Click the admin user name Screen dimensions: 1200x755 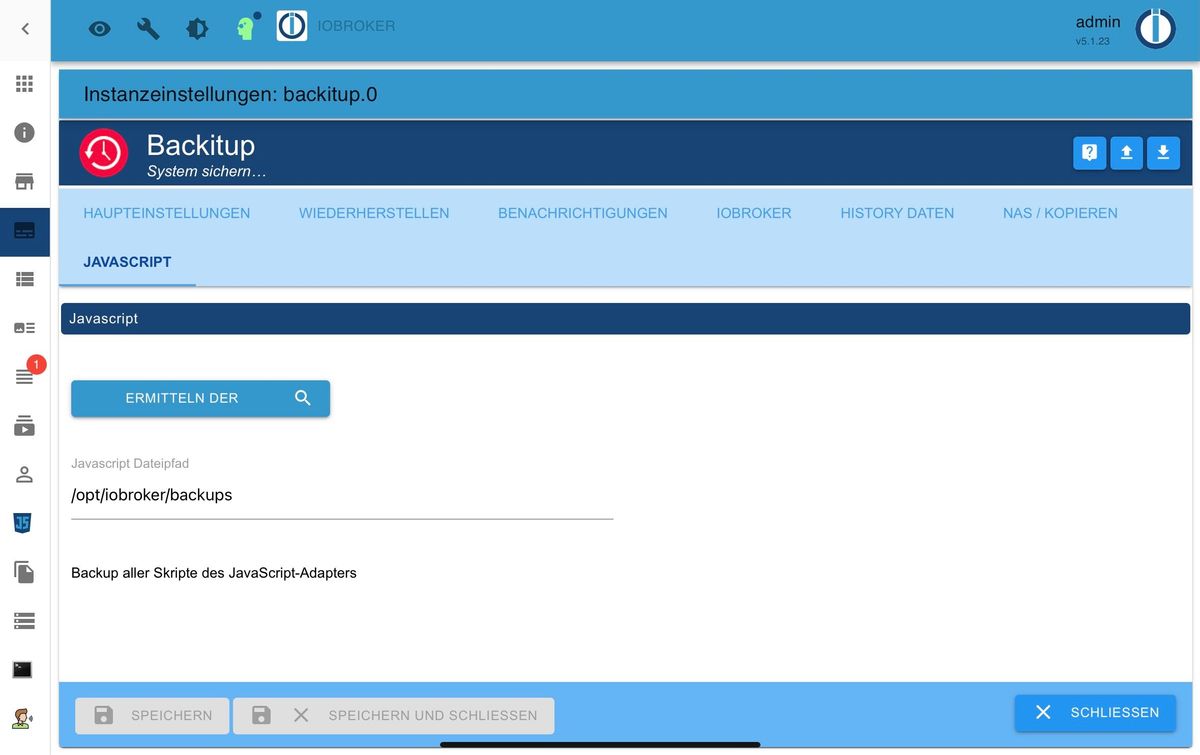1098,22
